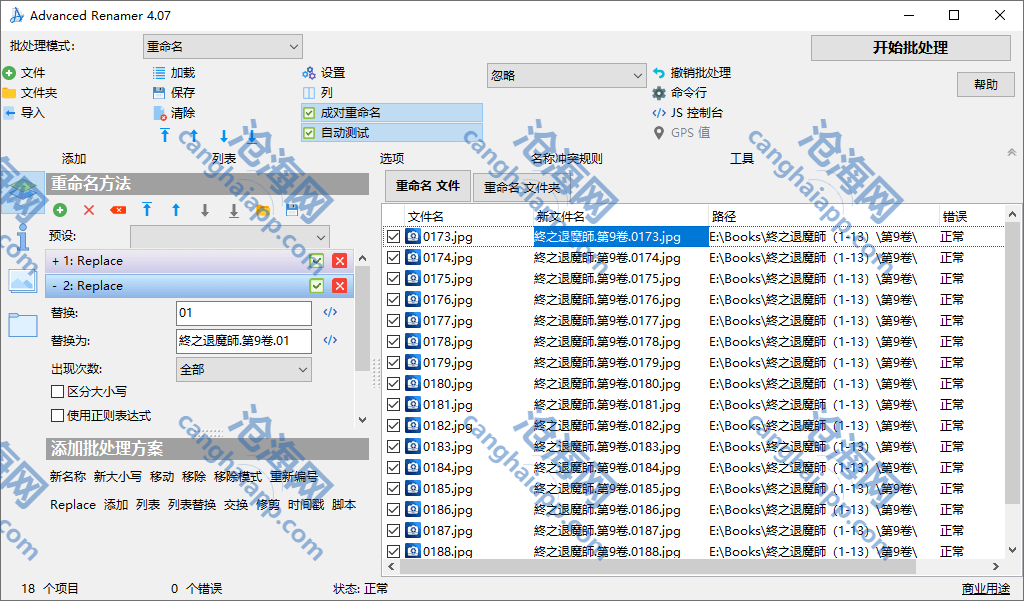1024x601 pixels.
Task: Click the 撤销批处理 undo icon
Action: (659, 73)
